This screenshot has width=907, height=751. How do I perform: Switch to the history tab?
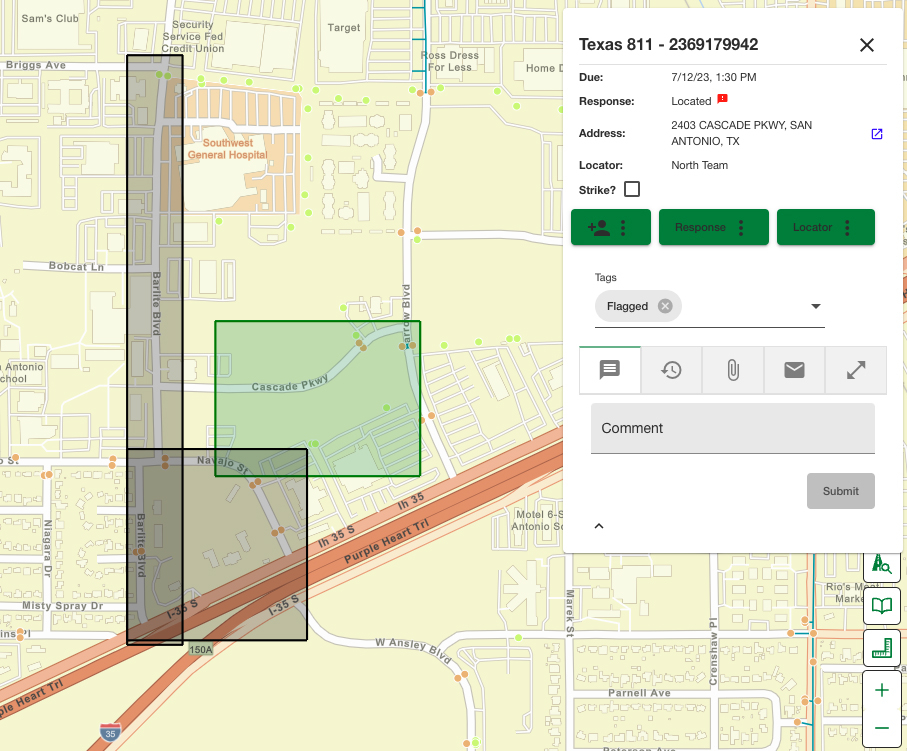tap(671, 370)
